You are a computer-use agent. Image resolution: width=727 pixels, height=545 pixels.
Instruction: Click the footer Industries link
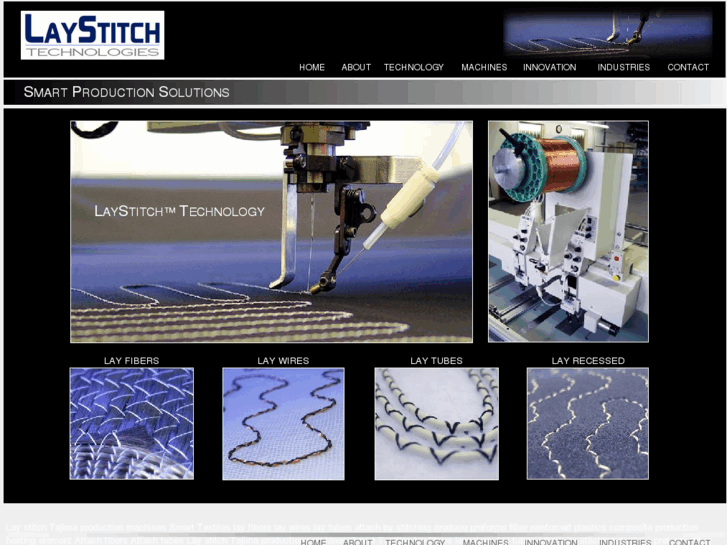point(625,542)
